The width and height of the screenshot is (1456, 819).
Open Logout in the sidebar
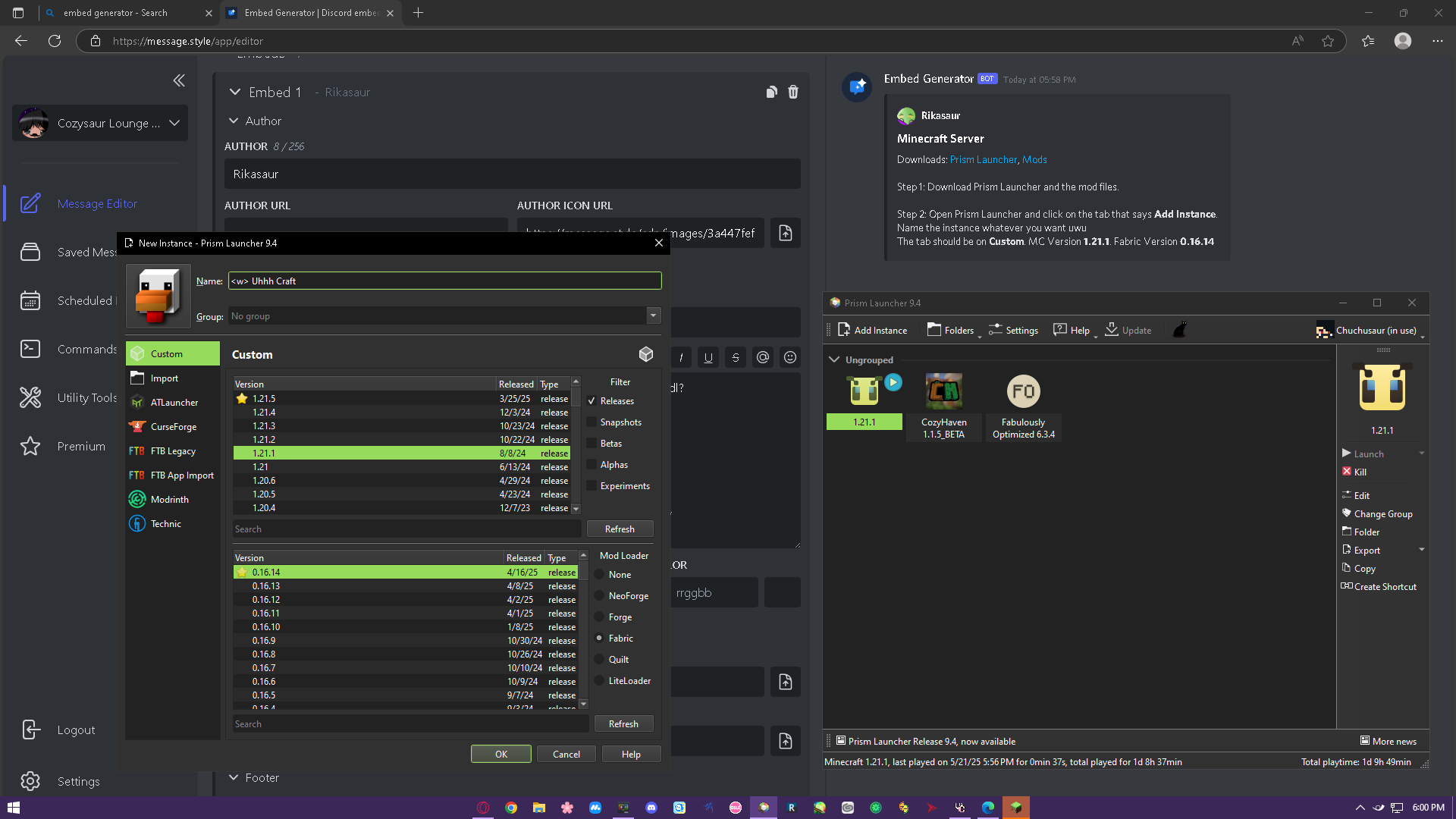[x=59, y=730]
